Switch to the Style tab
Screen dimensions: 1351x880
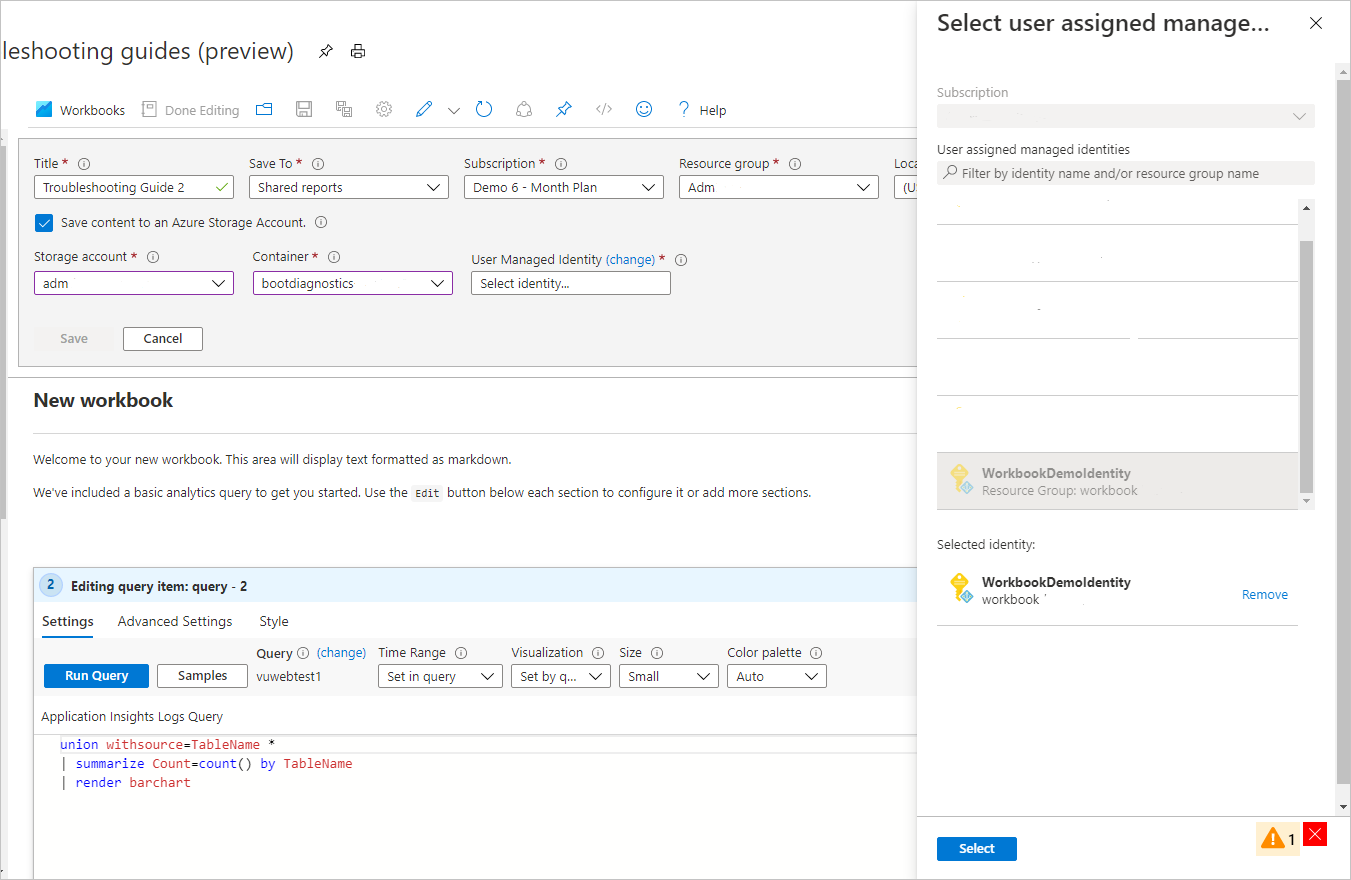coord(273,621)
